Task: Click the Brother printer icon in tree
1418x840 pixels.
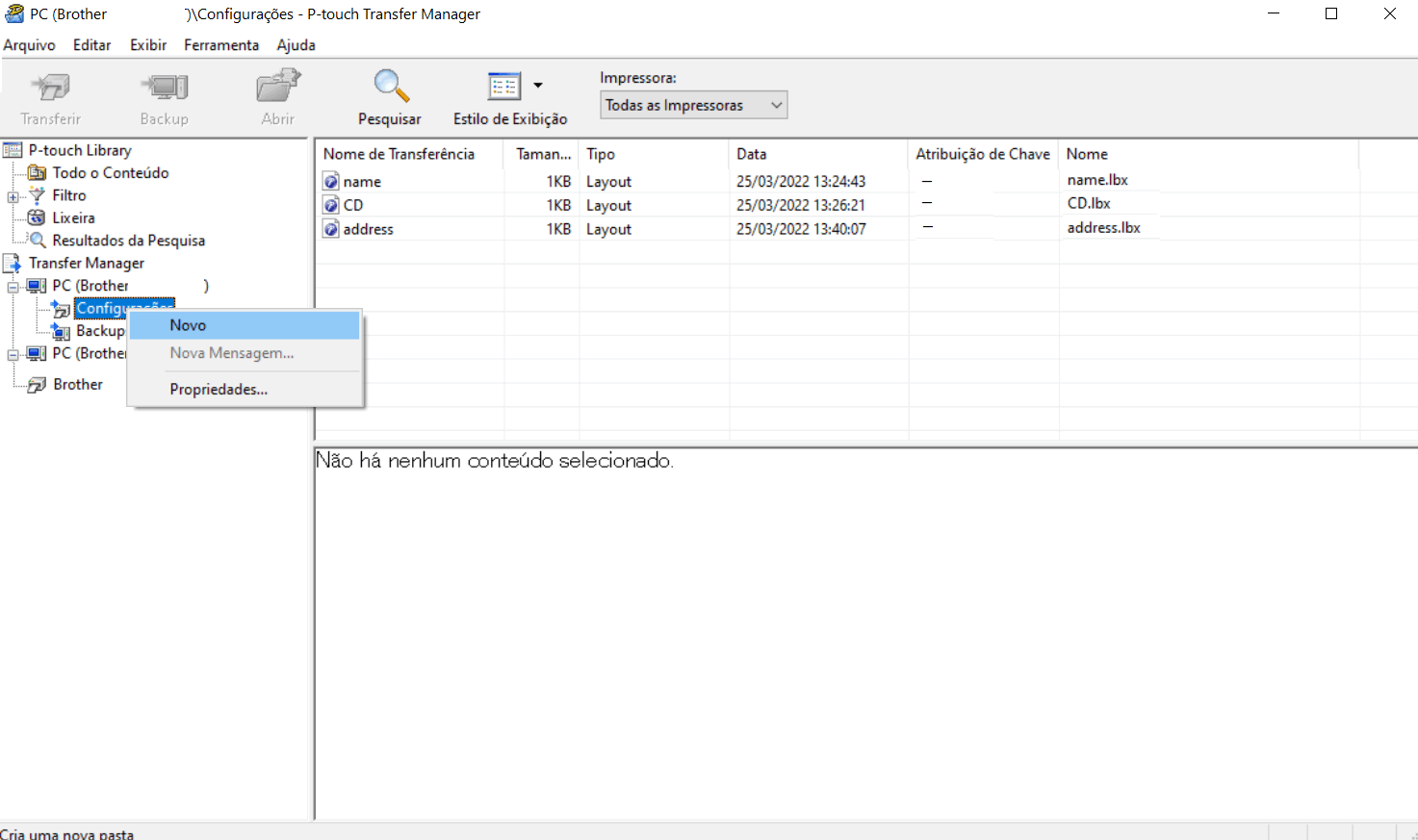Action: tap(37, 385)
